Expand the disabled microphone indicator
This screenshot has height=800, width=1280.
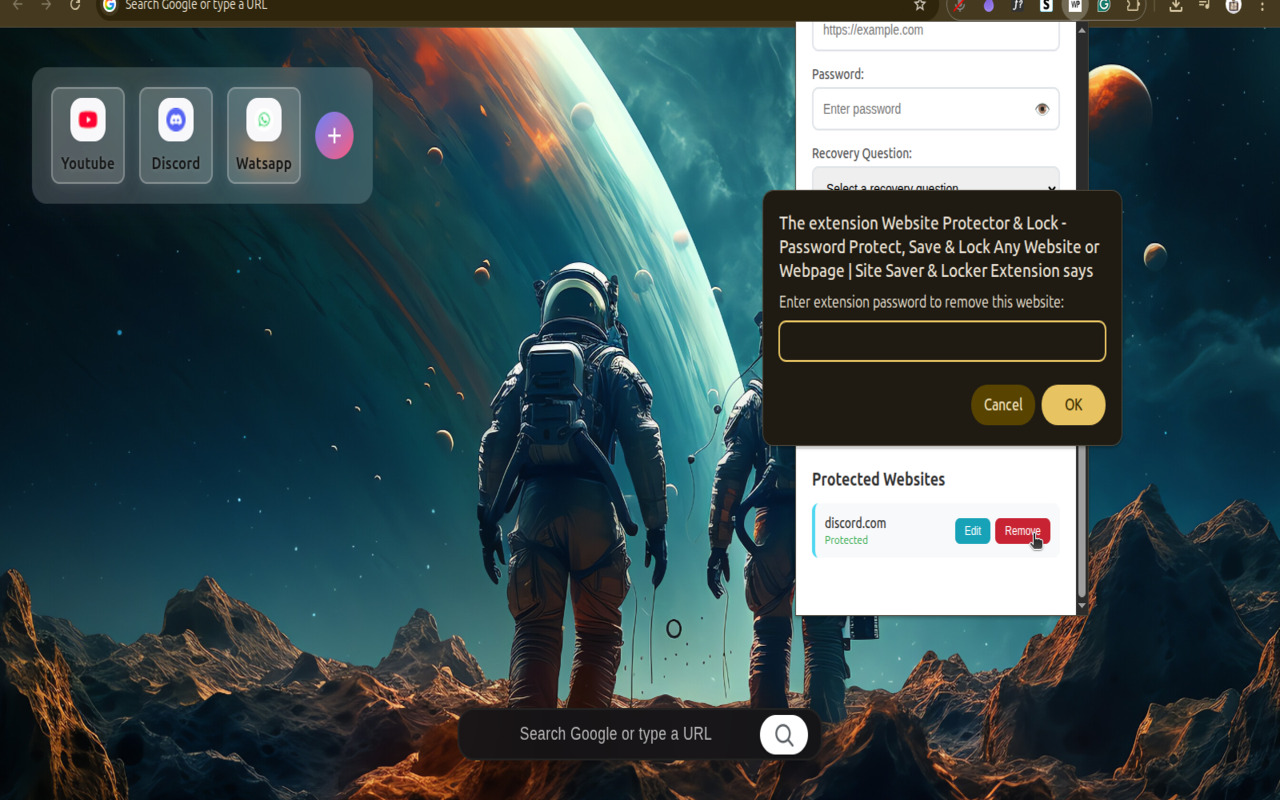pos(959,8)
